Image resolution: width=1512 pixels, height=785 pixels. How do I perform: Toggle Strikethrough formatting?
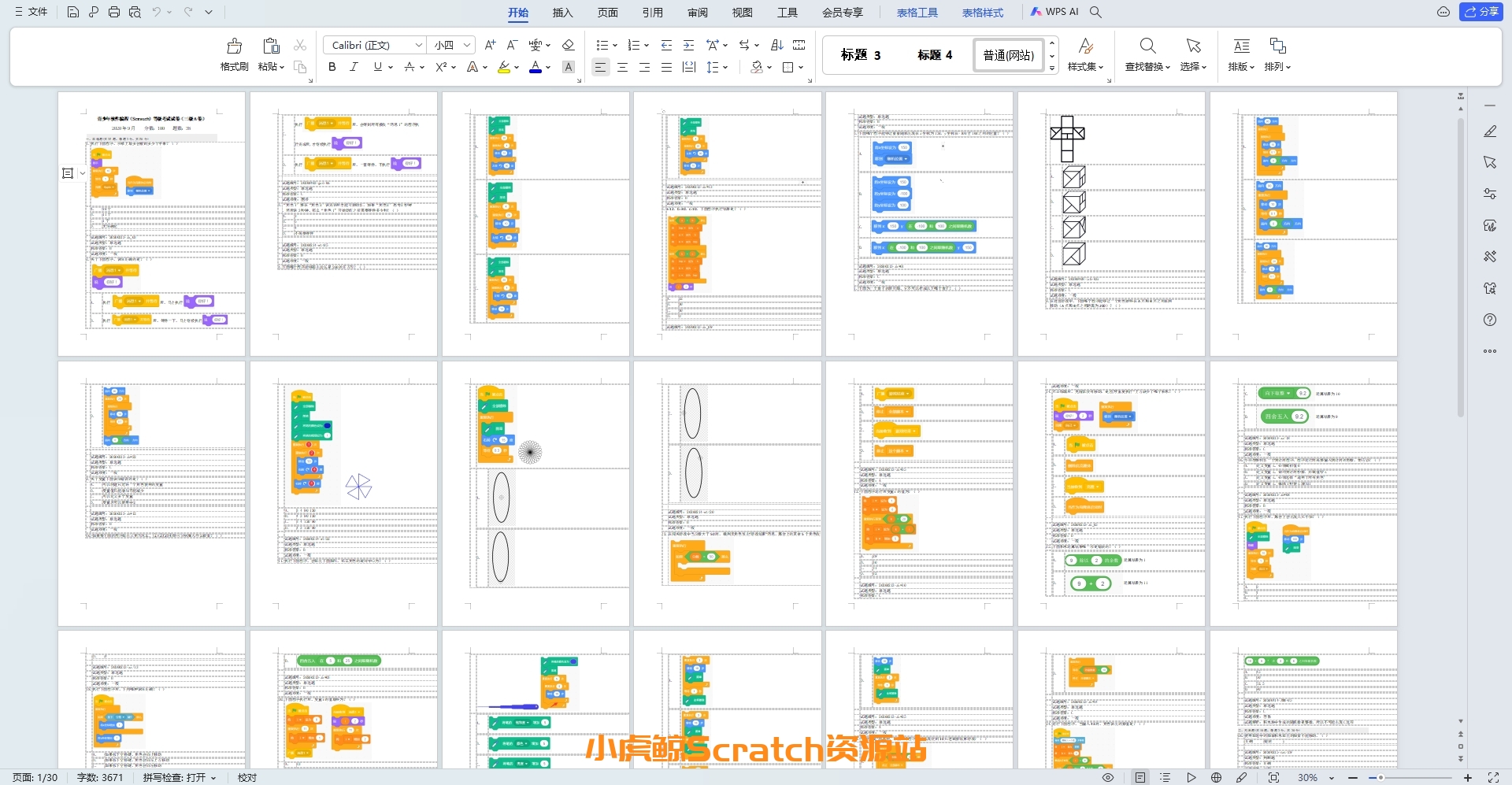409,67
